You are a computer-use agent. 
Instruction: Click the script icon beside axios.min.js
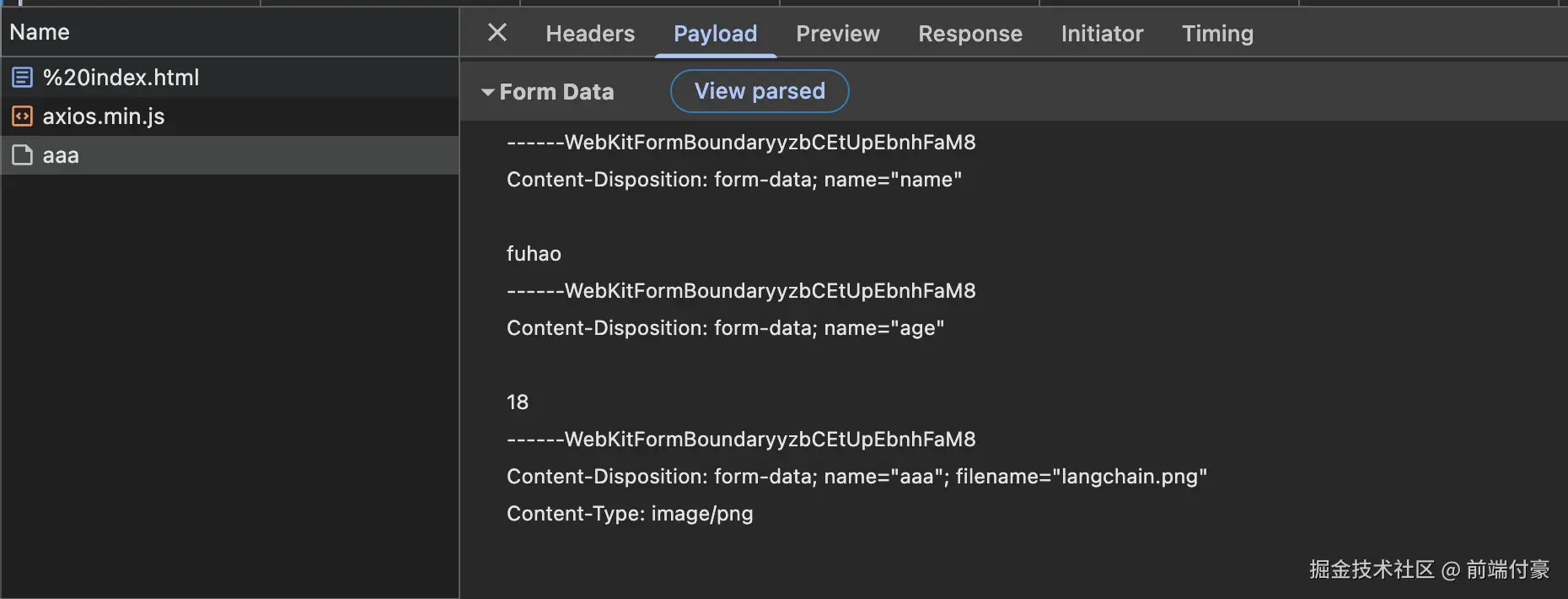[x=22, y=116]
